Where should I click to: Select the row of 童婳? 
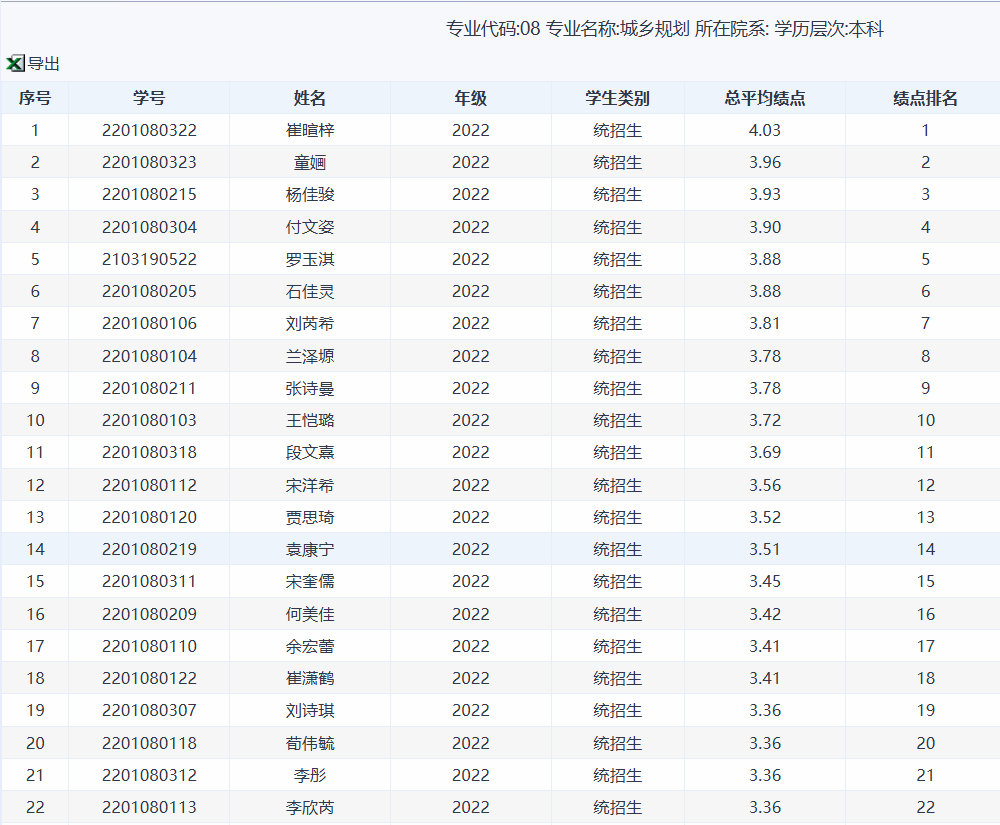point(500,163)
